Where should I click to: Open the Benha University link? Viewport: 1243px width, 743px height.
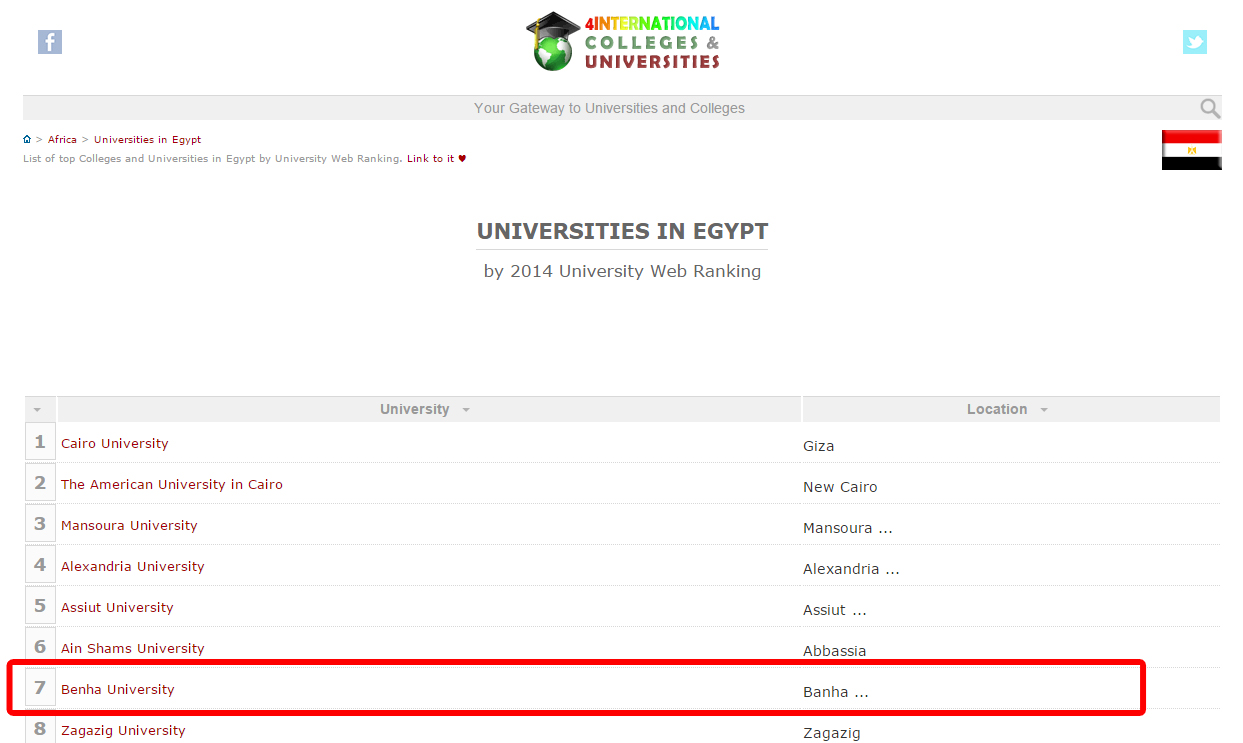[117, 689]
